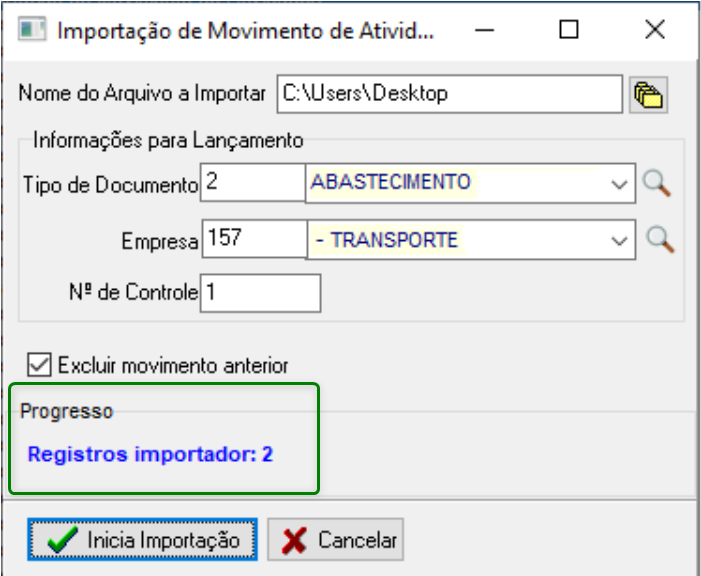Minimize the import dialog window

pyautogui.click(x=484, y=30)
